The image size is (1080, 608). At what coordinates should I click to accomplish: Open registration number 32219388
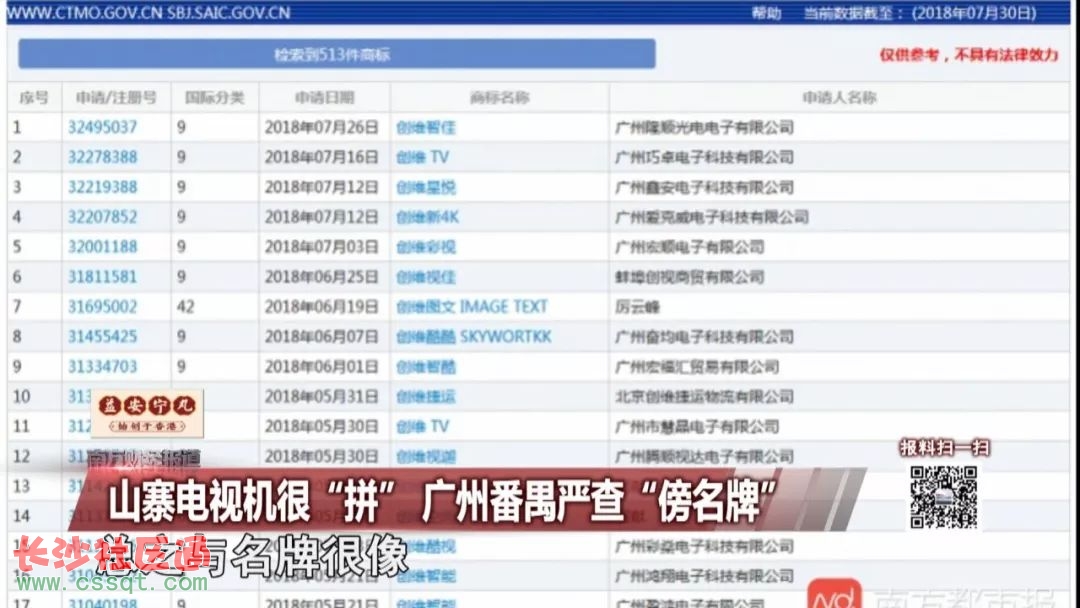pyautogui.click(x=102, y=187)
